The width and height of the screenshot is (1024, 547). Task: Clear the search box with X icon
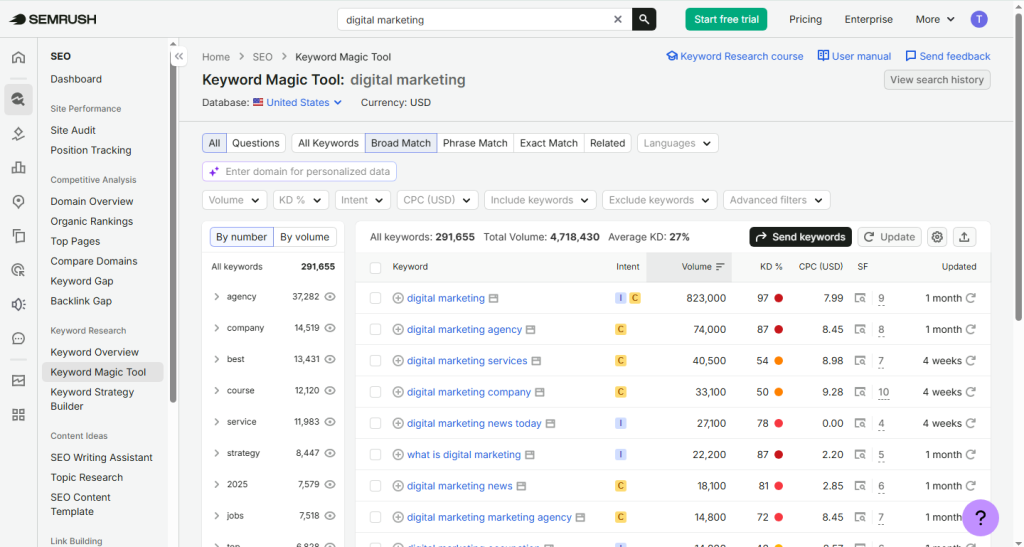click(618, 20)
